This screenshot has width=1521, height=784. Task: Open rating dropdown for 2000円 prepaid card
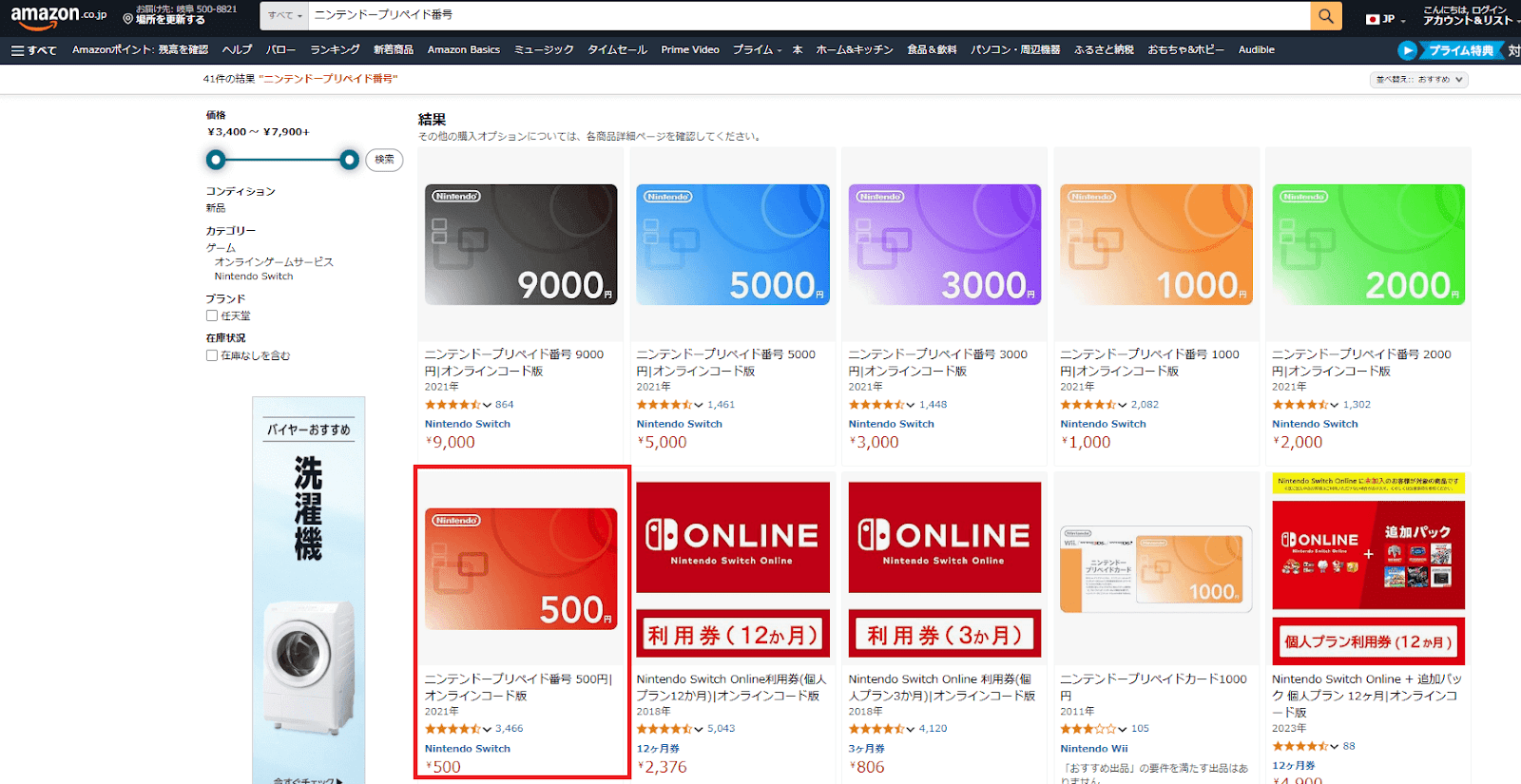[x=1335, y=405]
